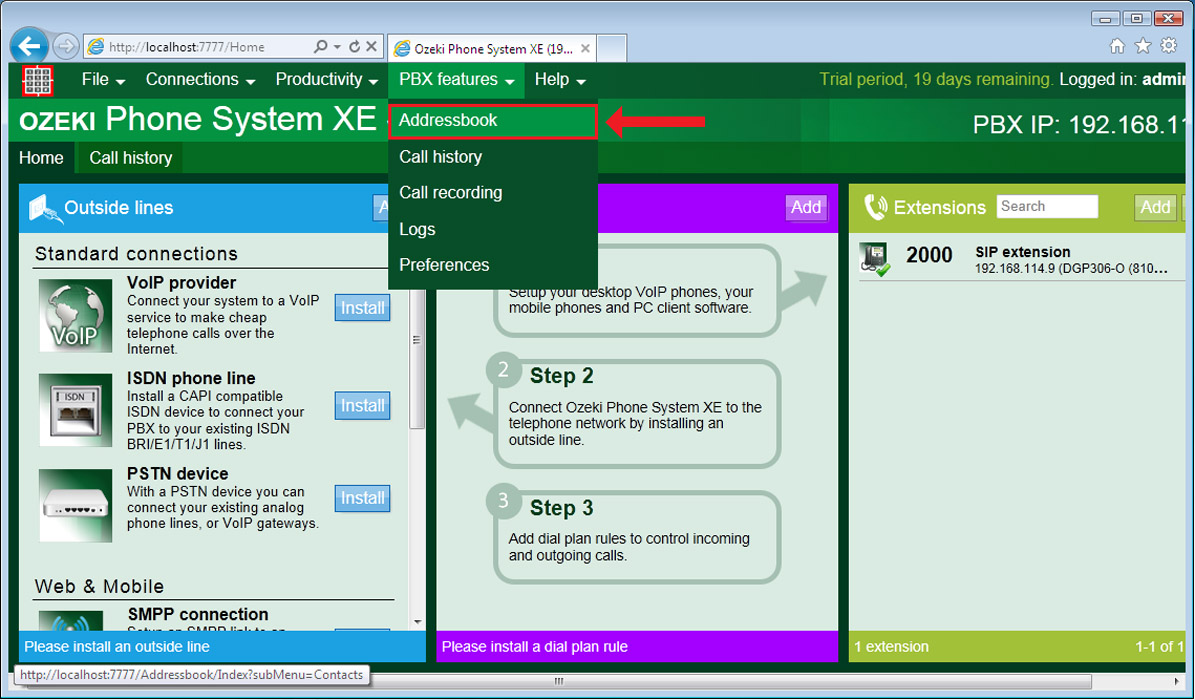Click the browser Forward arrow button

[x=66, y=47]
